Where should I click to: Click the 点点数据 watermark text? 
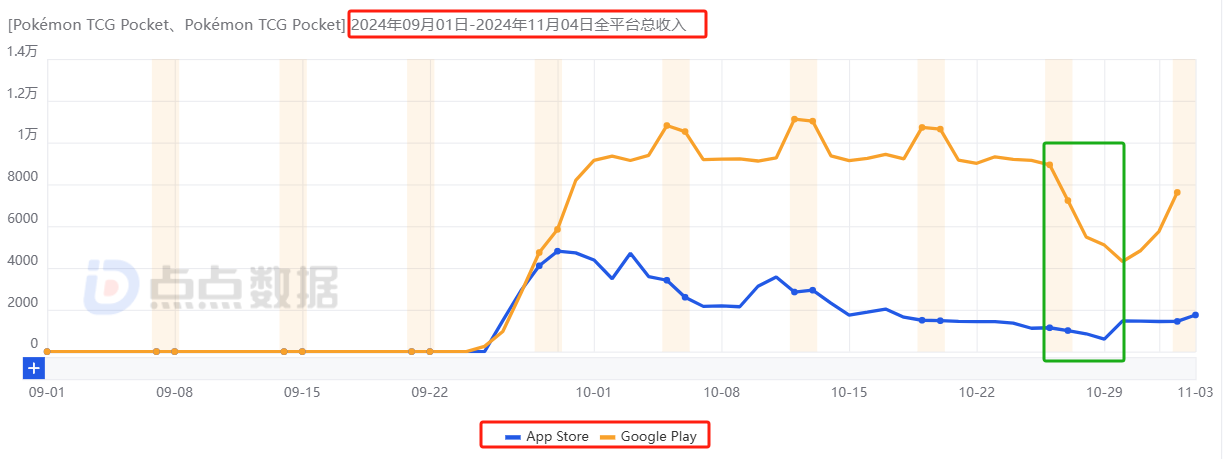point(244,287)
